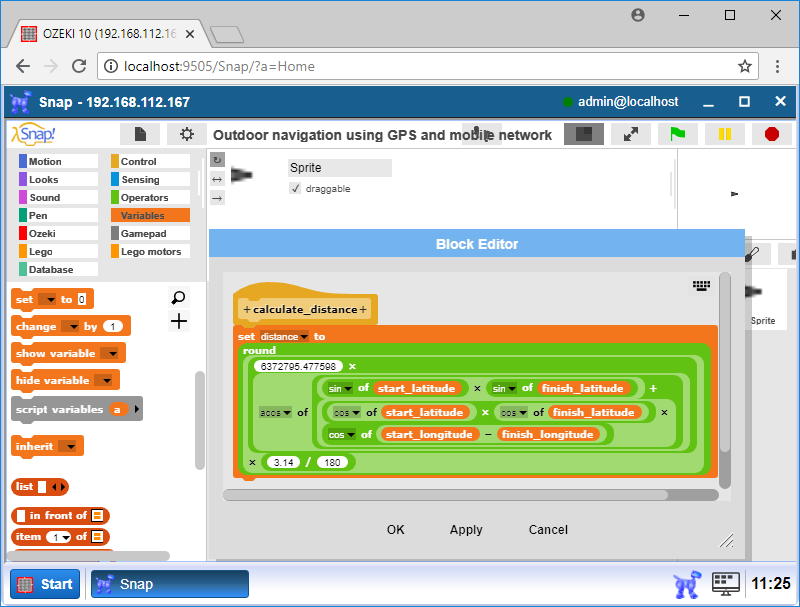Click the Snap! logo

[33, 134]
